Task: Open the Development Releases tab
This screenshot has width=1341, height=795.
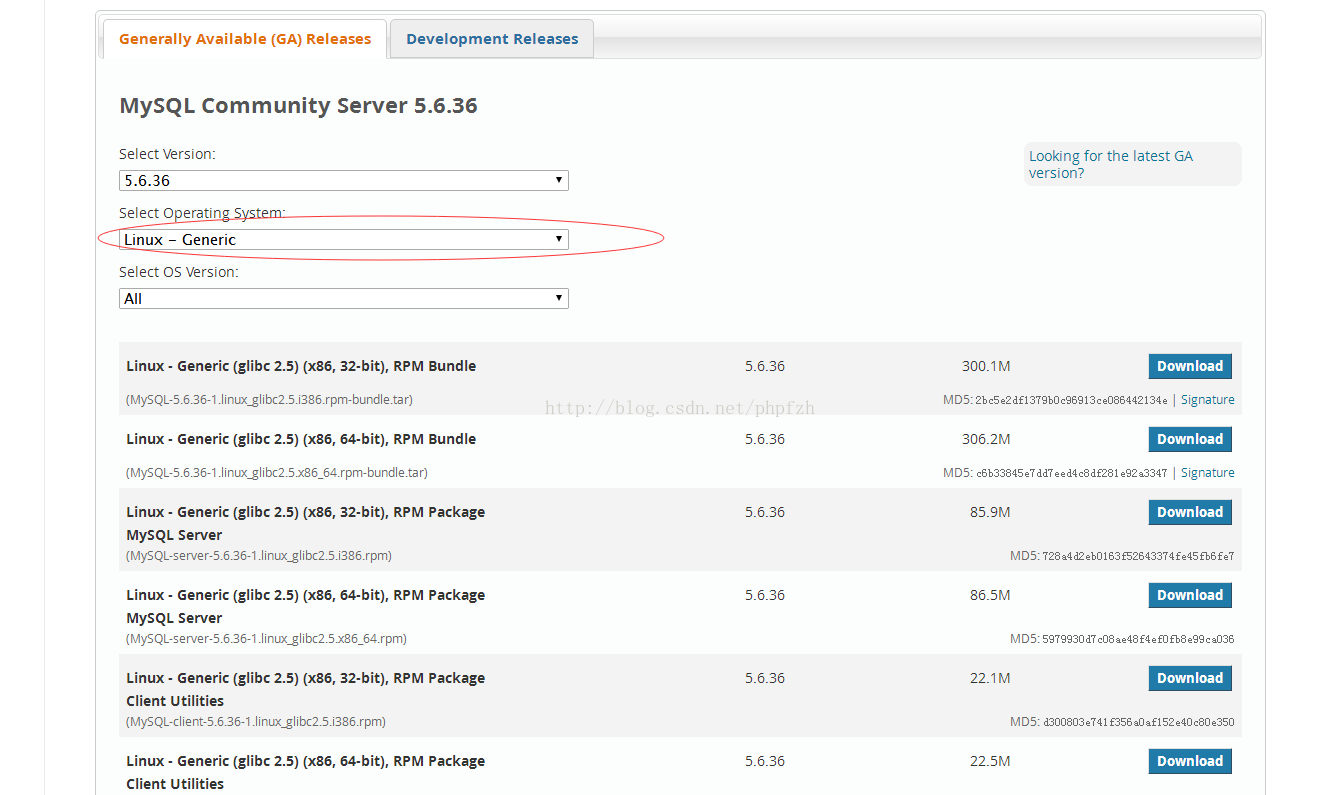Action: (x=492, y=39)
